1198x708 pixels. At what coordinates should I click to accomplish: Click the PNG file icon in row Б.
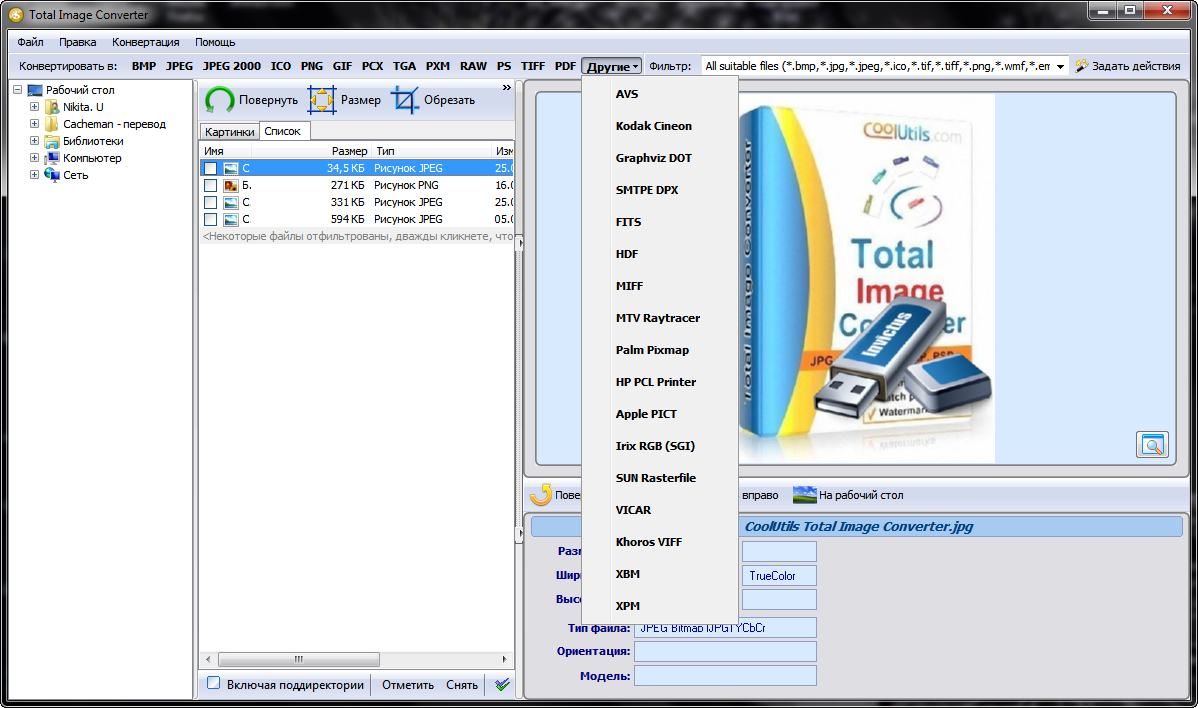pyautogui.click(x=231, y=186)
